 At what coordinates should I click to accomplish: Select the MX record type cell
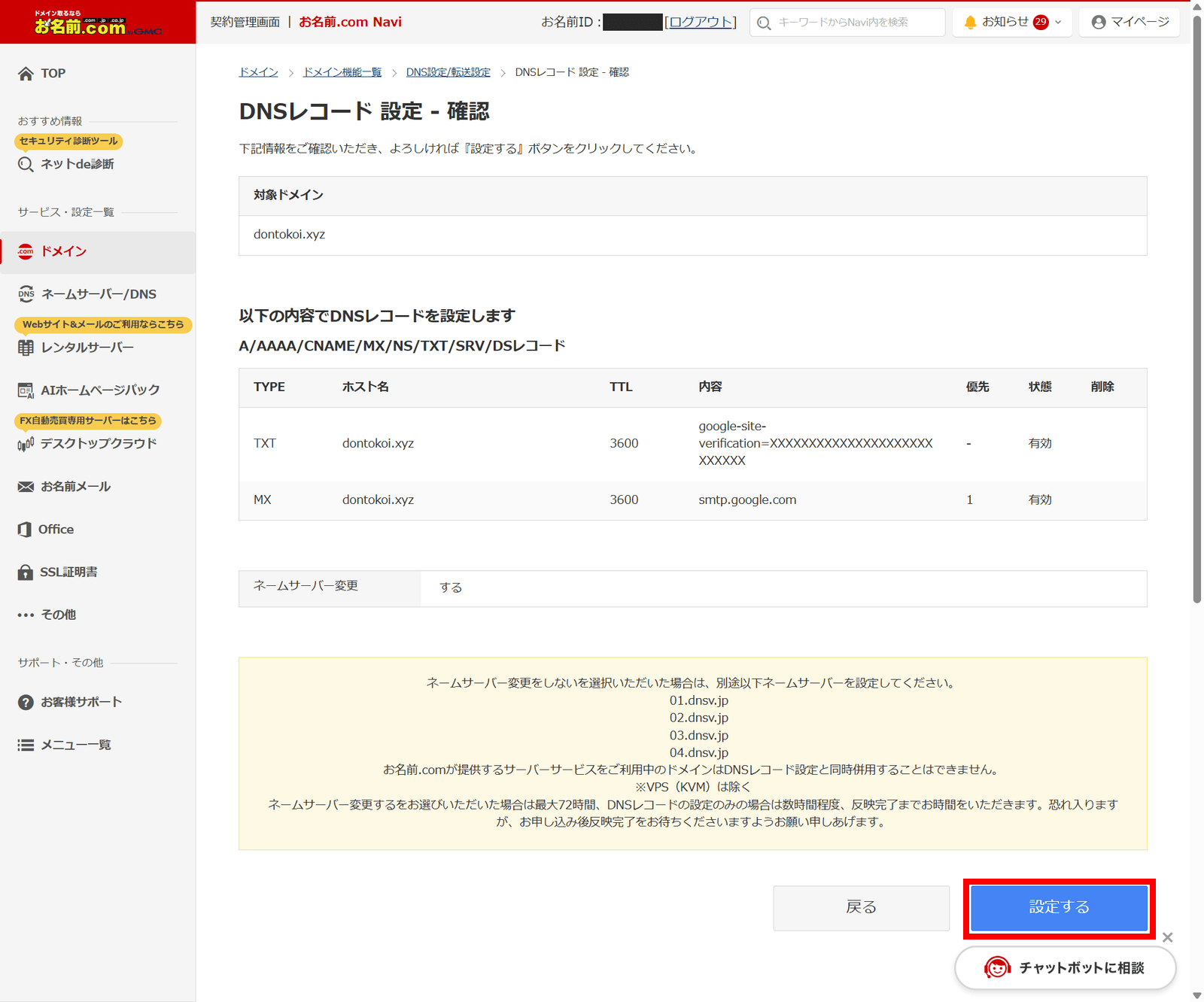pyautogui.click(x=263, y=500)
